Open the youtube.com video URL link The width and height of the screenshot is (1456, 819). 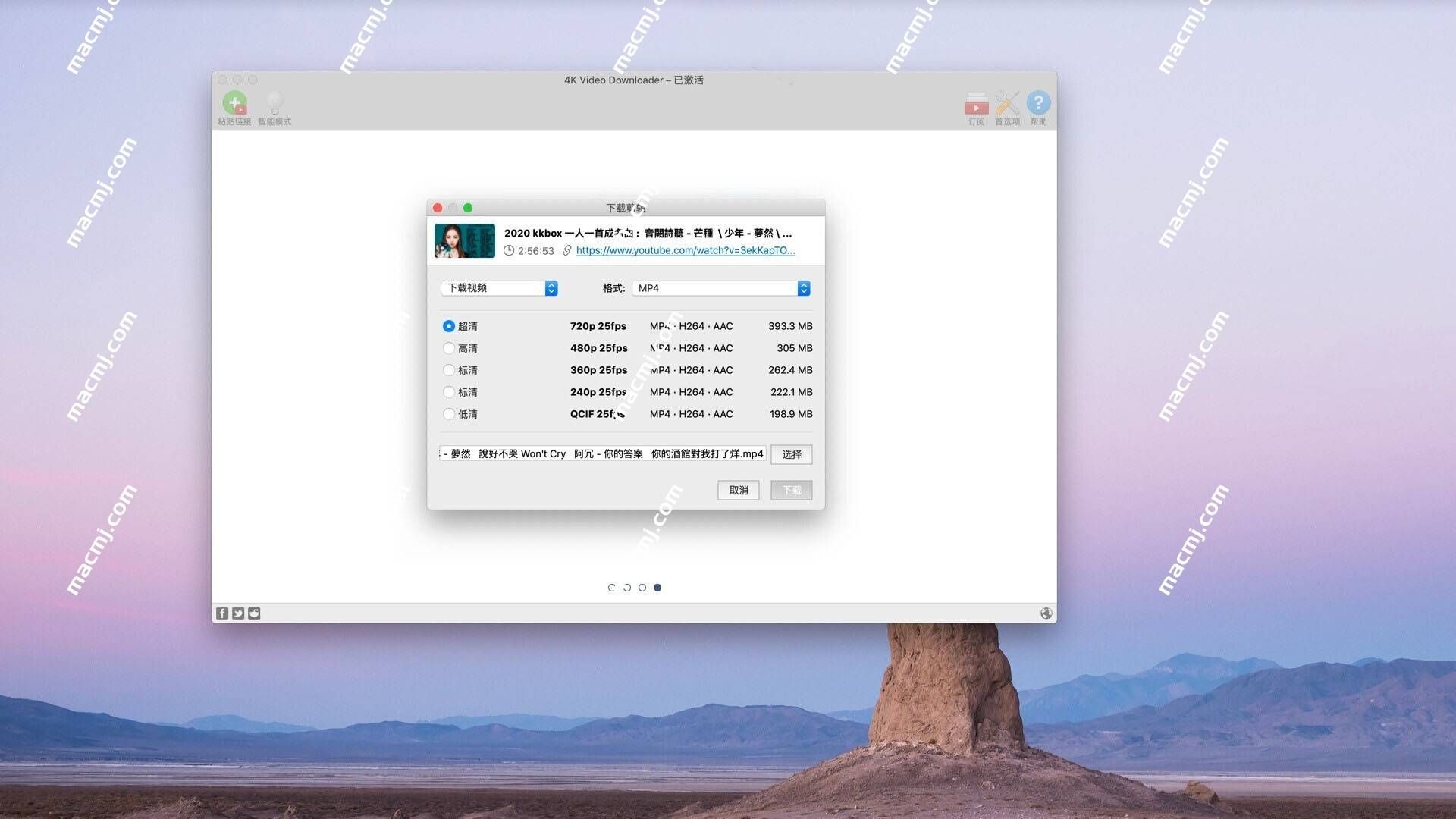pos(686,250)
